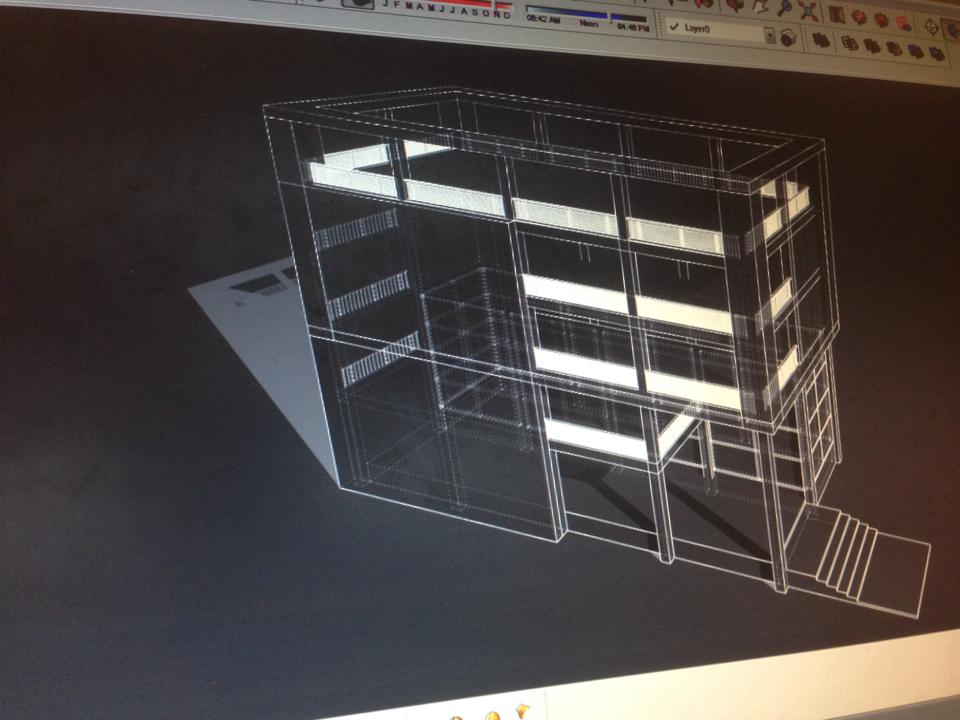
Task: Click the Noon label on time slider
Action: pos(588,24)
